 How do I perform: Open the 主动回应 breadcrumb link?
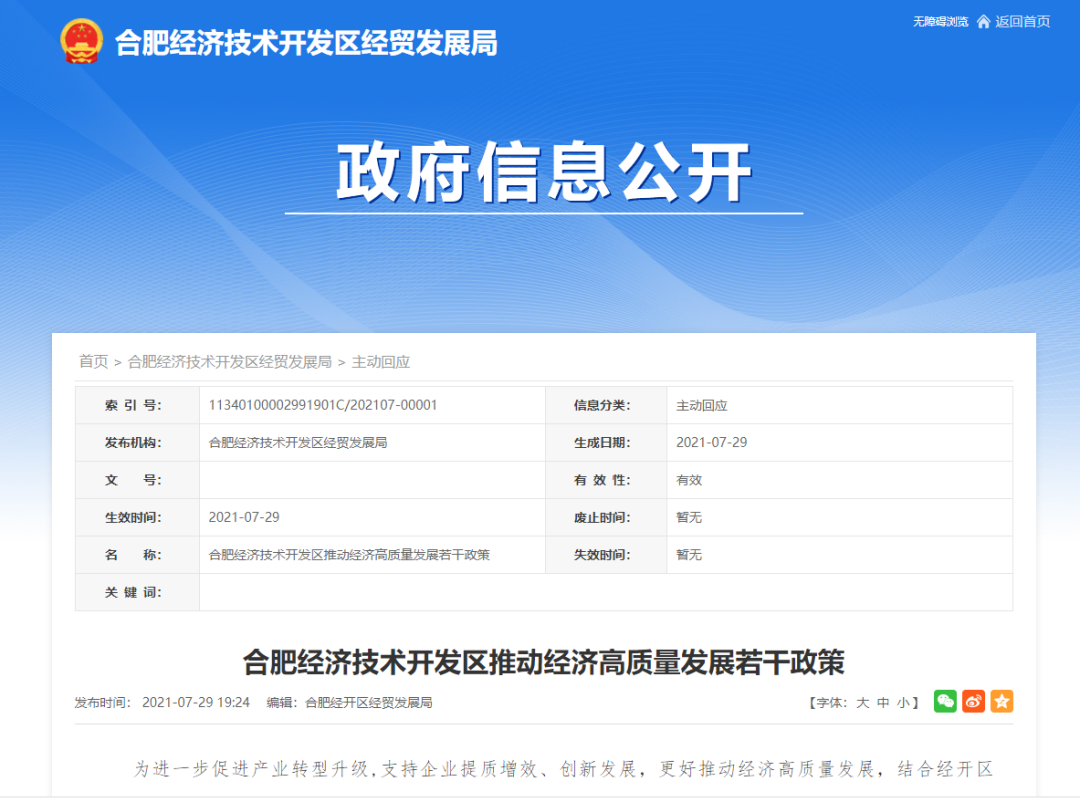pyautogui.click(x=381, y=362)
